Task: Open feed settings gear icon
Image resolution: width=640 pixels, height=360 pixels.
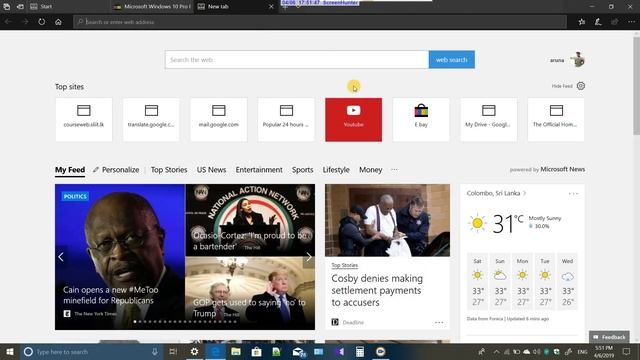Action: click(x=581, y=86)
